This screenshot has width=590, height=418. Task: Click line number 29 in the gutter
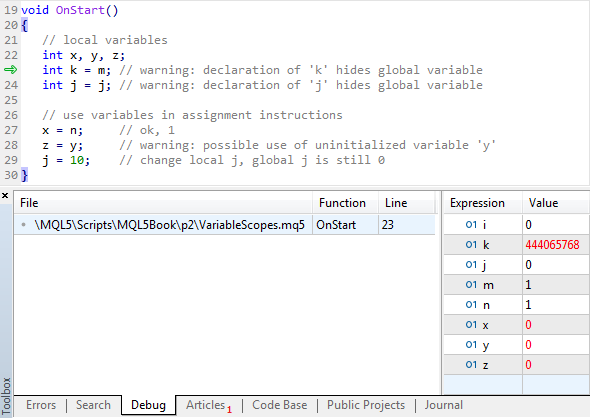tap(11, 161)
